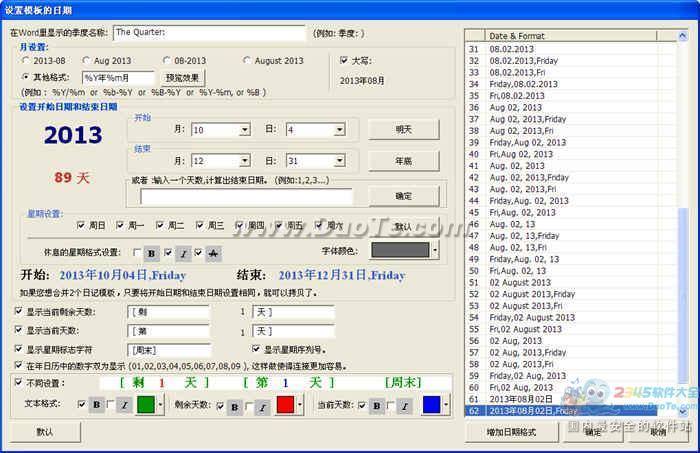Click the 增加日期格式 button
The image size is (700, 453).
511,432
